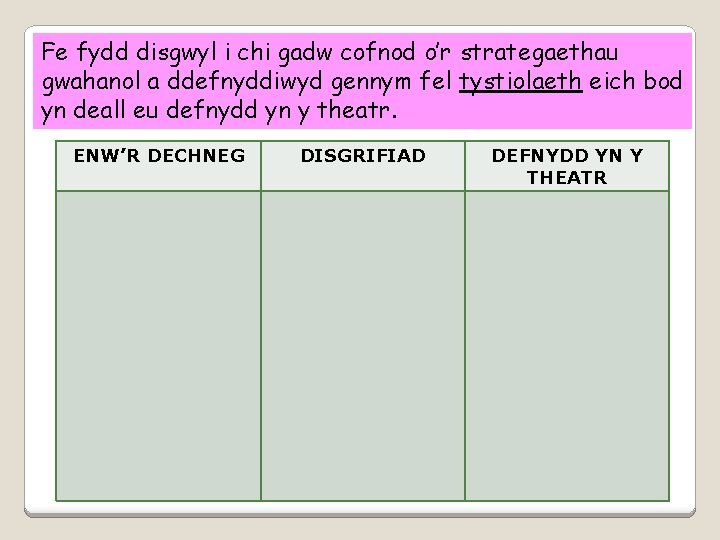720x540 pixels.
Task: Click the empty cell under DEFNYDD YN Y THEATR
Action: pyautogui.click(x=567, y=346)
